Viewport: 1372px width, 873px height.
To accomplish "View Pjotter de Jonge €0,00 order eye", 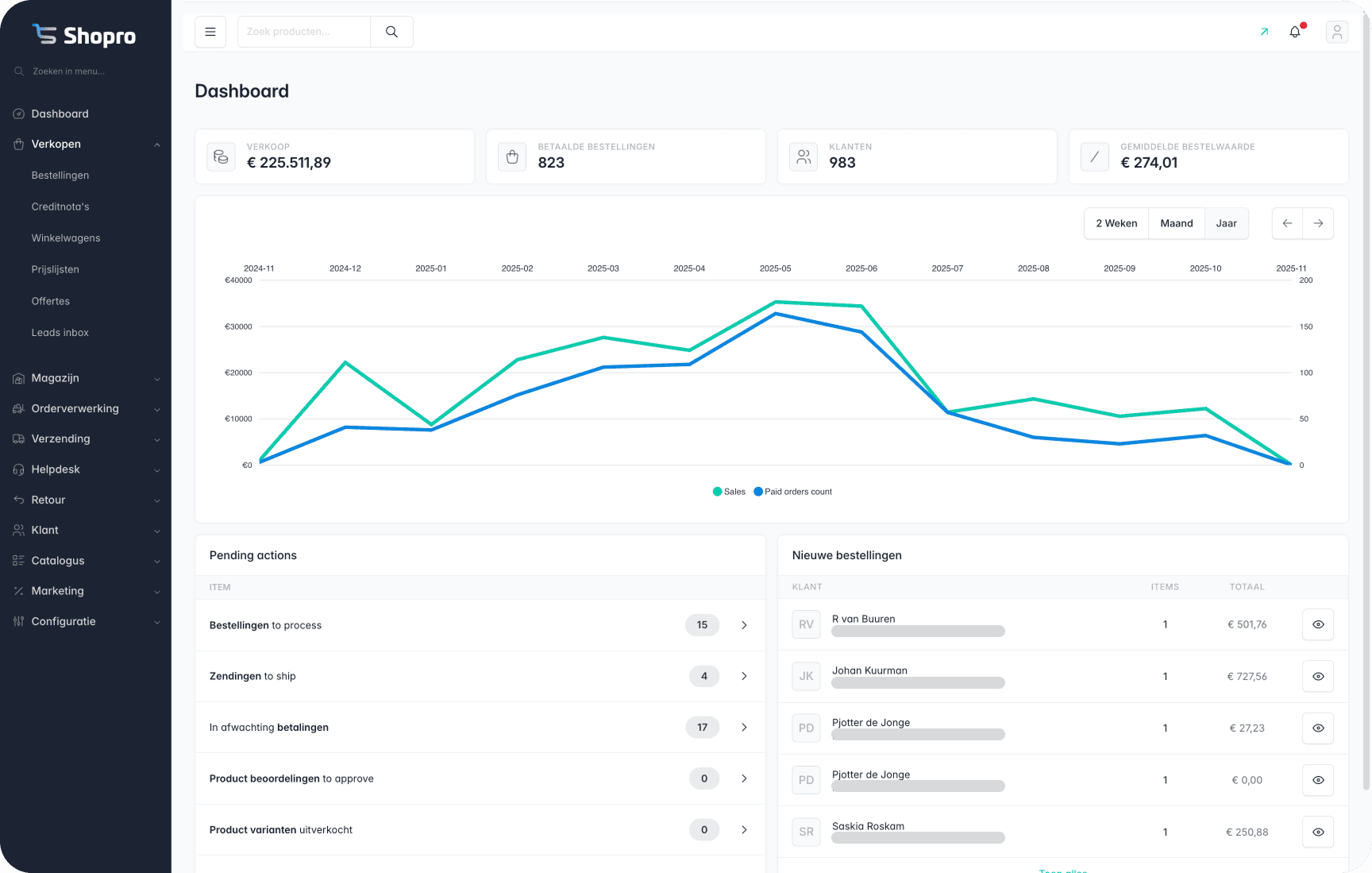I will (x=1318, y=780).
